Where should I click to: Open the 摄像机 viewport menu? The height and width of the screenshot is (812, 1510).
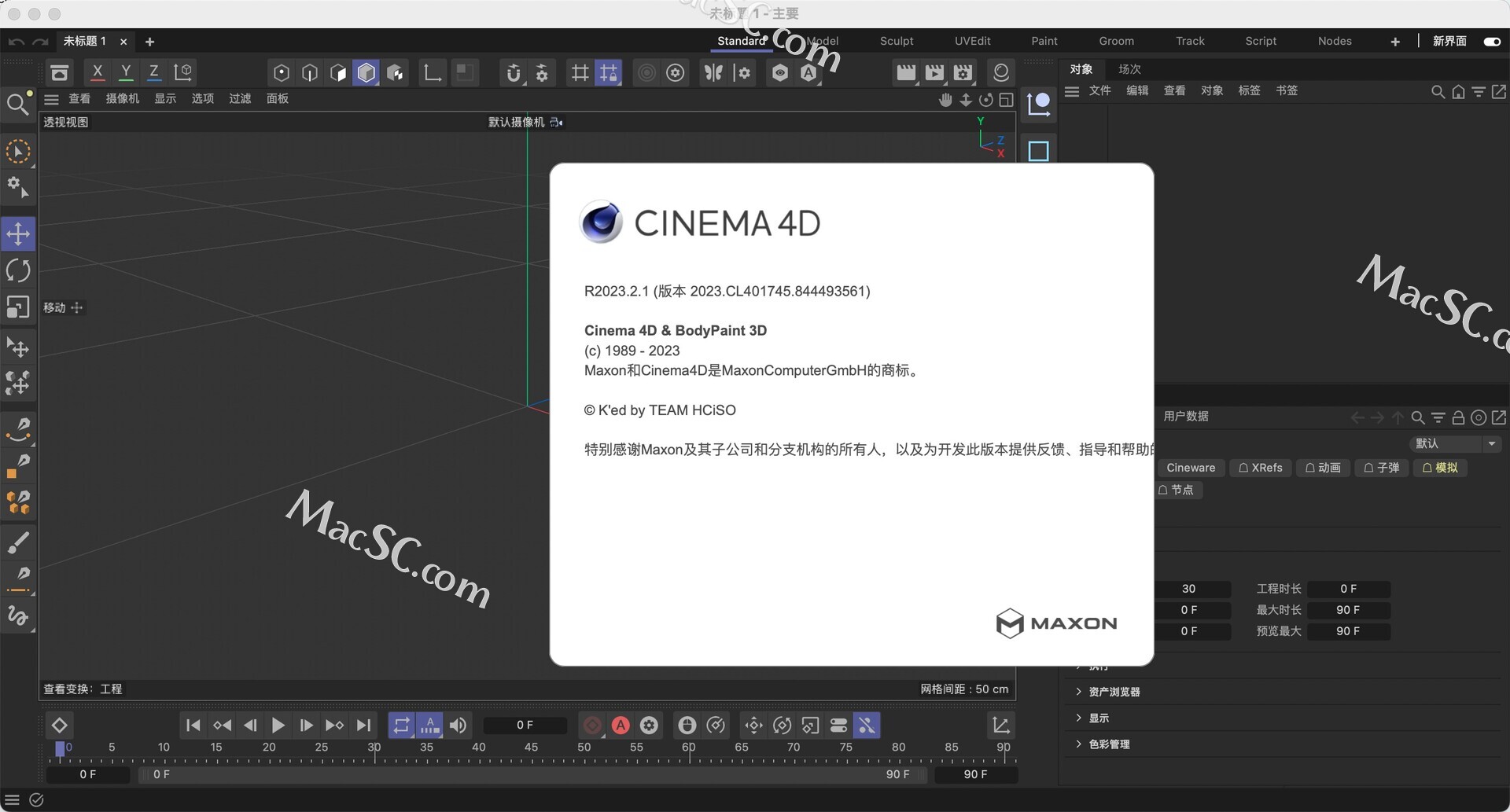tap(123, 98)
